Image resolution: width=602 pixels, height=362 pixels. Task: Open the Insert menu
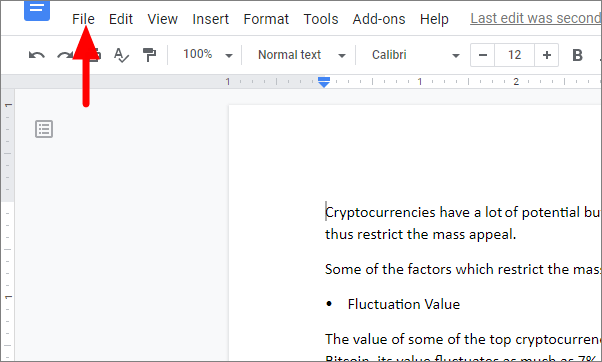[x=210, y=19]
